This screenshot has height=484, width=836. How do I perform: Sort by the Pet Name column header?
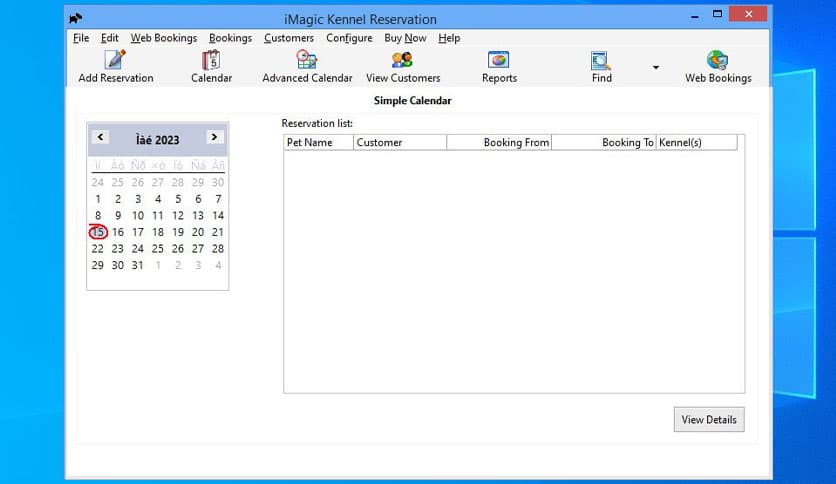click(x=318, y=142)
